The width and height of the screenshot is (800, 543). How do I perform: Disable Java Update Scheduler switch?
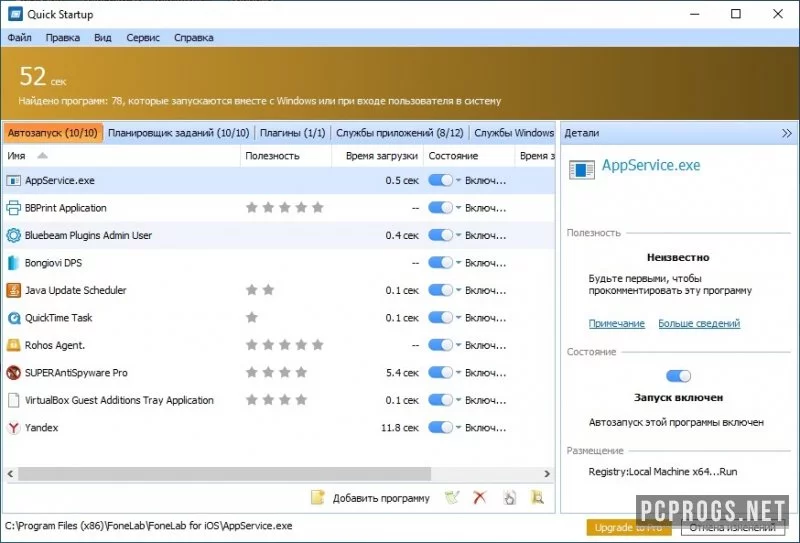click(440, 290)
